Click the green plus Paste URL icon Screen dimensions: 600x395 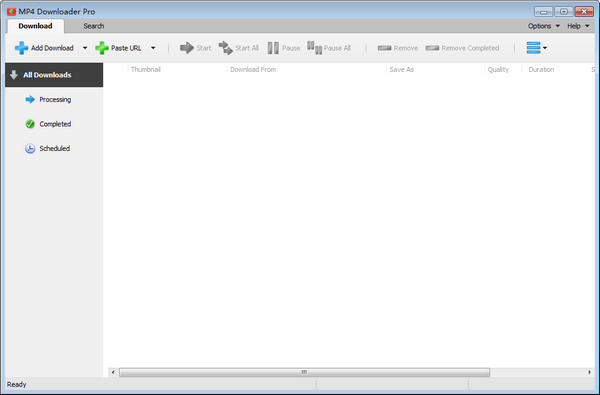tap(102, 48)
